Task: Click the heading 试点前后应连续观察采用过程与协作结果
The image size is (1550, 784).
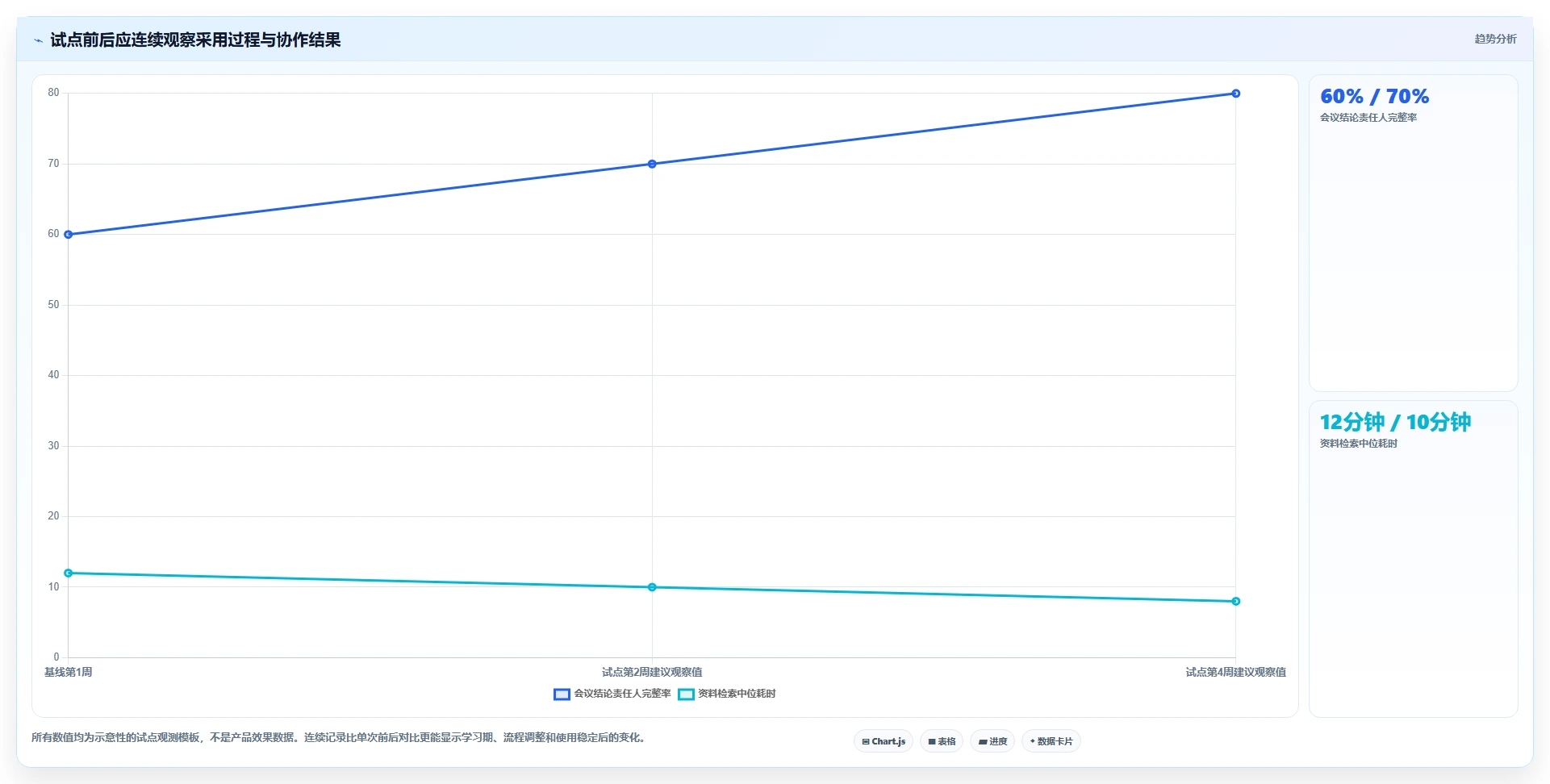Action: coord(195,40)
